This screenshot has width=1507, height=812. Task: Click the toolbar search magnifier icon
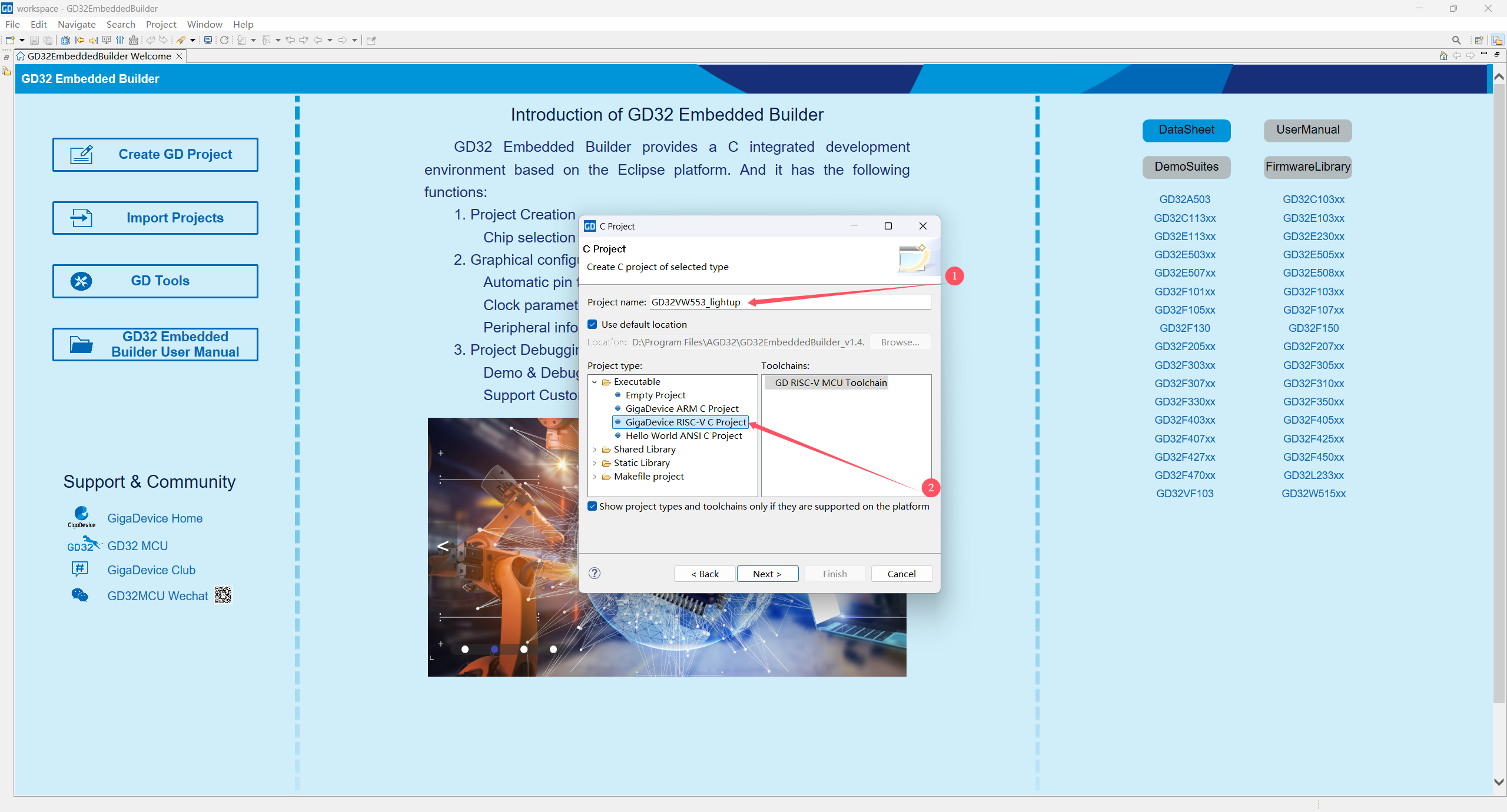[1456, 40]
